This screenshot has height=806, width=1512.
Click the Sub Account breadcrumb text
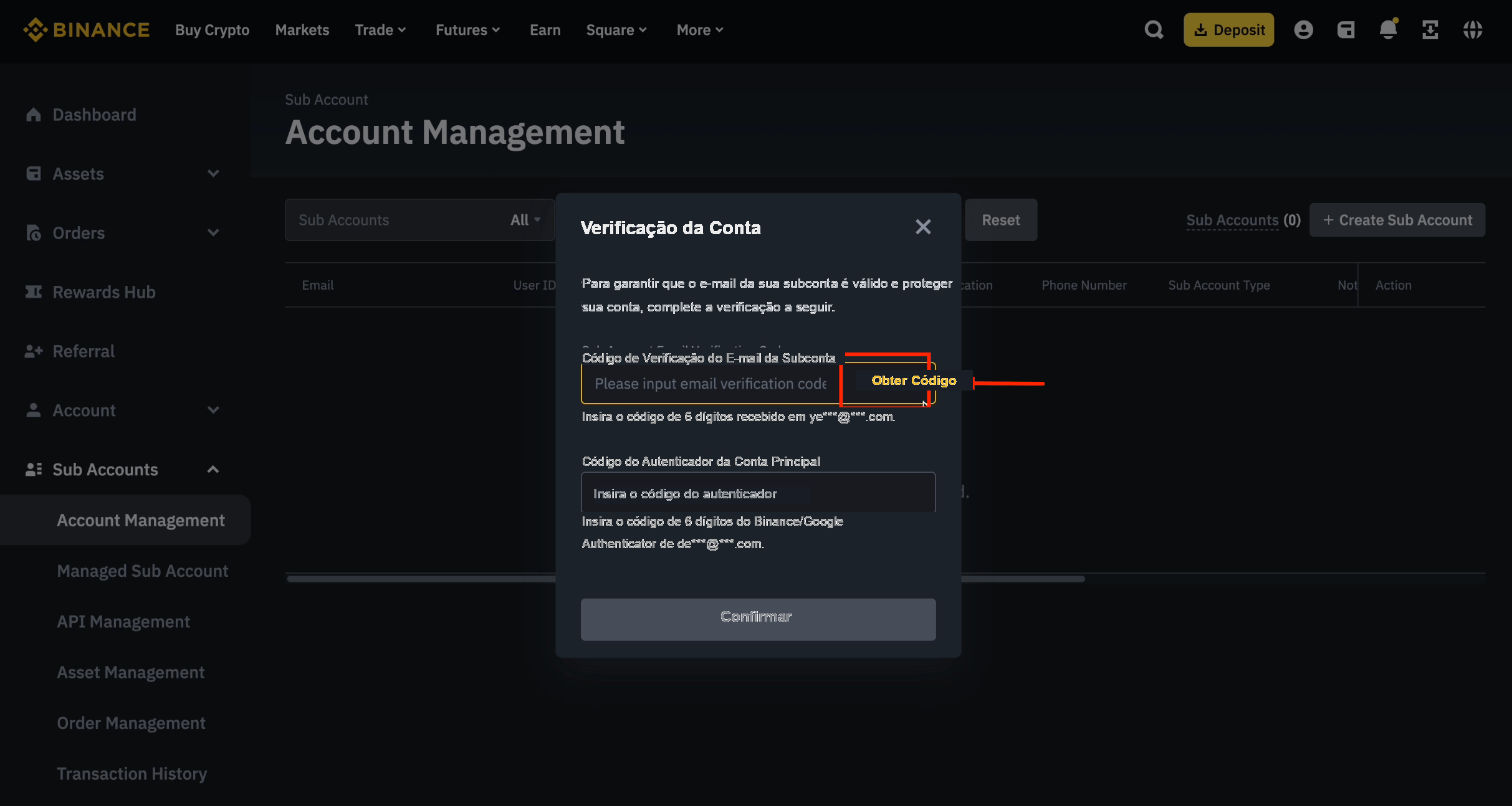pos(327,100)
